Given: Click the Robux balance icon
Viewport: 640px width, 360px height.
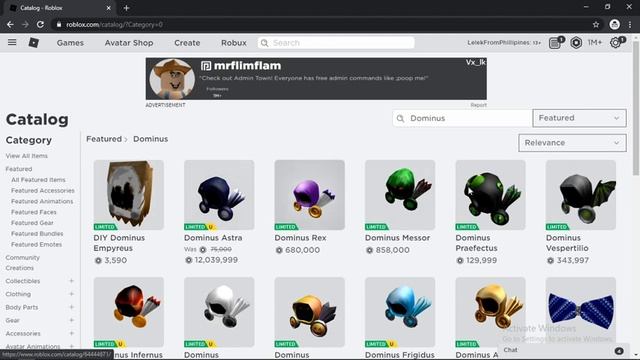Looking at the screenshot, I should (576, 43).
